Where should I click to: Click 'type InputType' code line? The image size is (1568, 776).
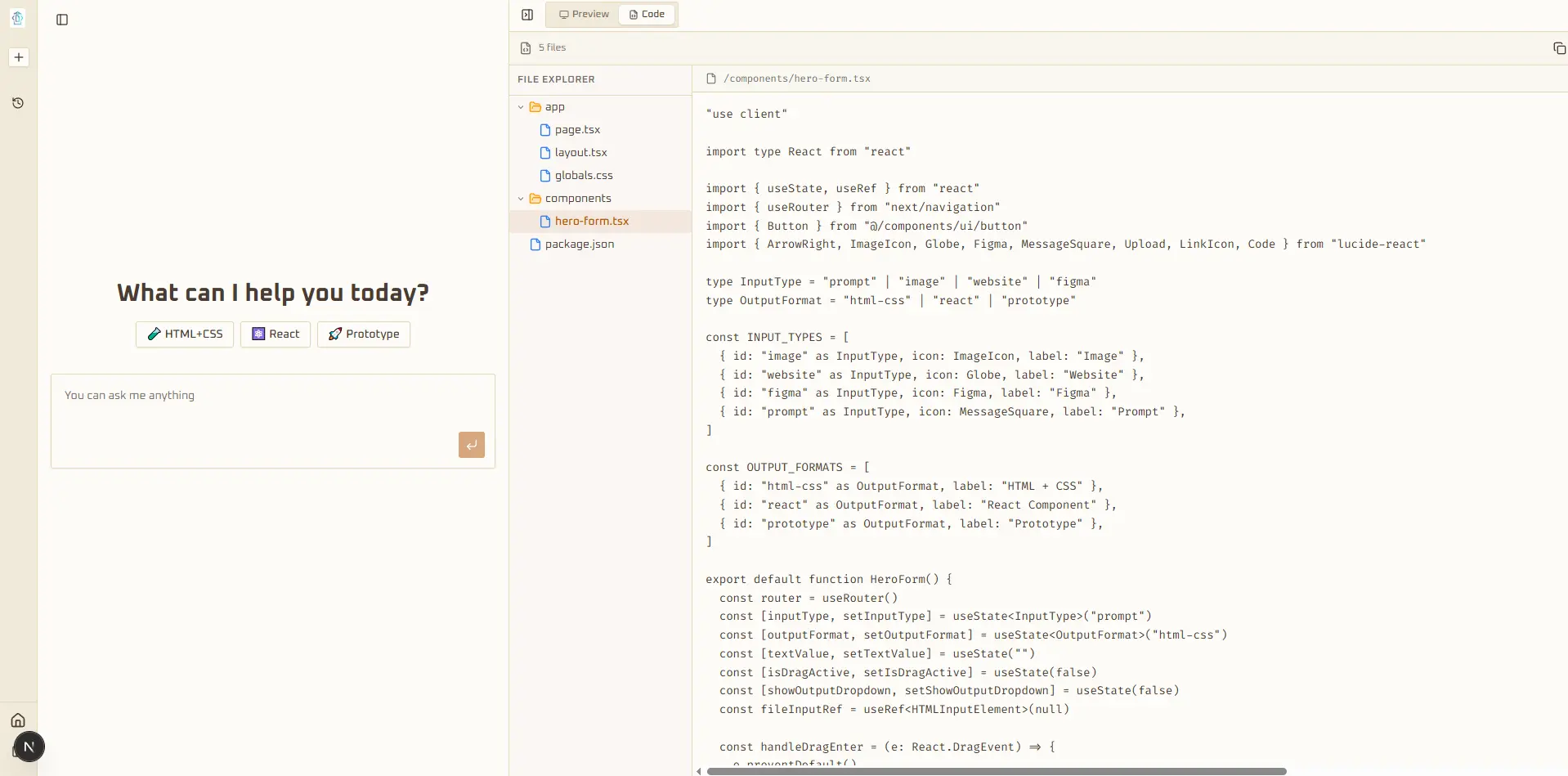(x=901, y=281)
